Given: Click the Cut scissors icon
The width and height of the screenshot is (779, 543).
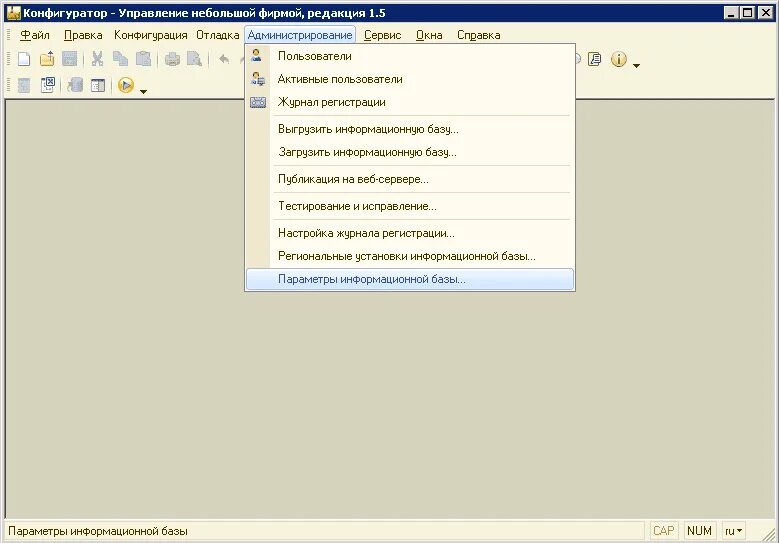Looking at the screenshot, I should tap(97, 59).
